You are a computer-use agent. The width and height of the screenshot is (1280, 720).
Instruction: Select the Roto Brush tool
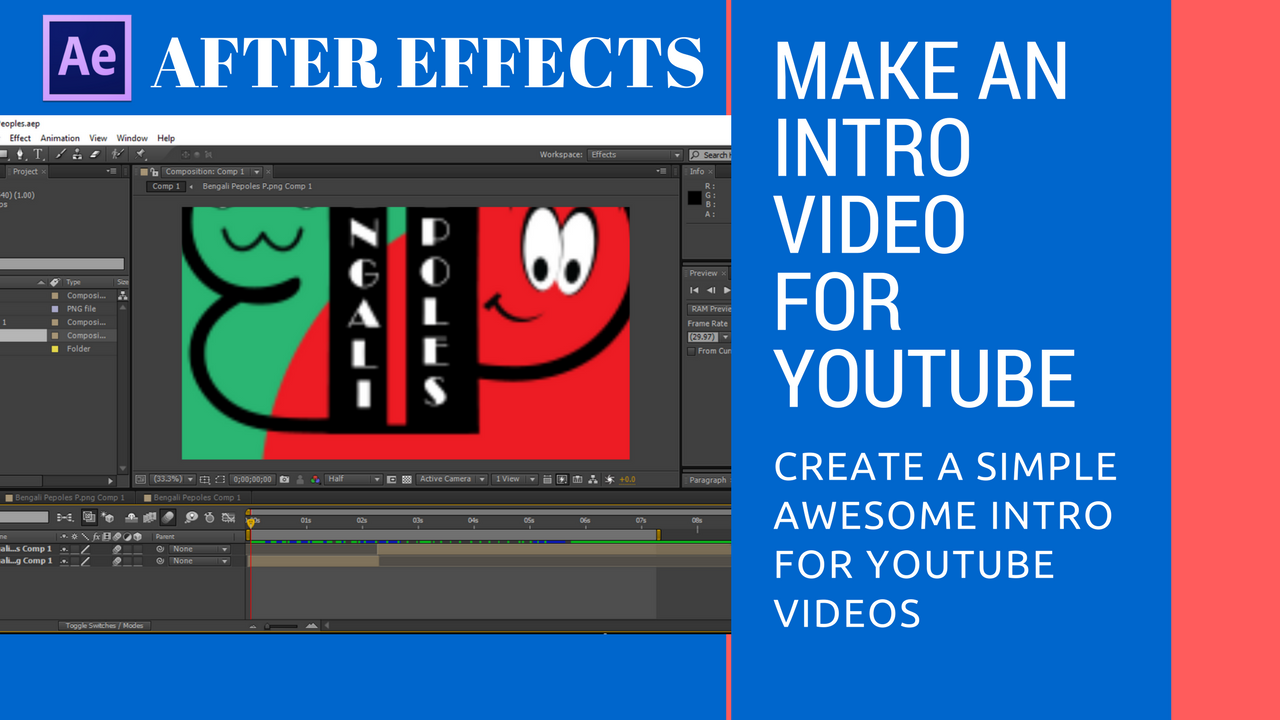click(118, 154)
